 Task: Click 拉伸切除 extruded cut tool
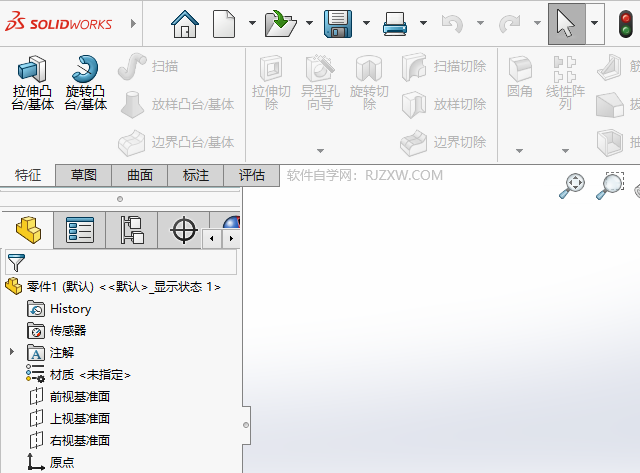click(x=271, y=83)
